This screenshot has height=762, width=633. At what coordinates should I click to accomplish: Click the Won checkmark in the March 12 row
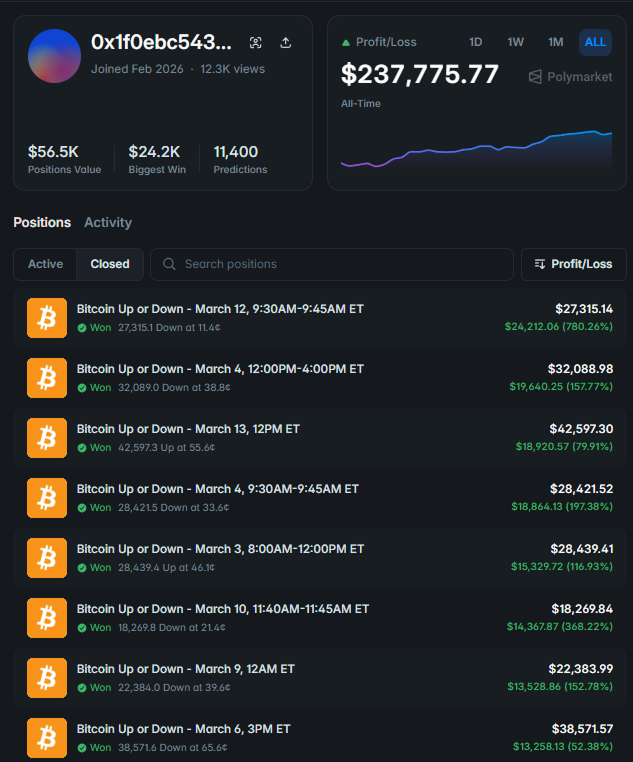coord(82,328)
